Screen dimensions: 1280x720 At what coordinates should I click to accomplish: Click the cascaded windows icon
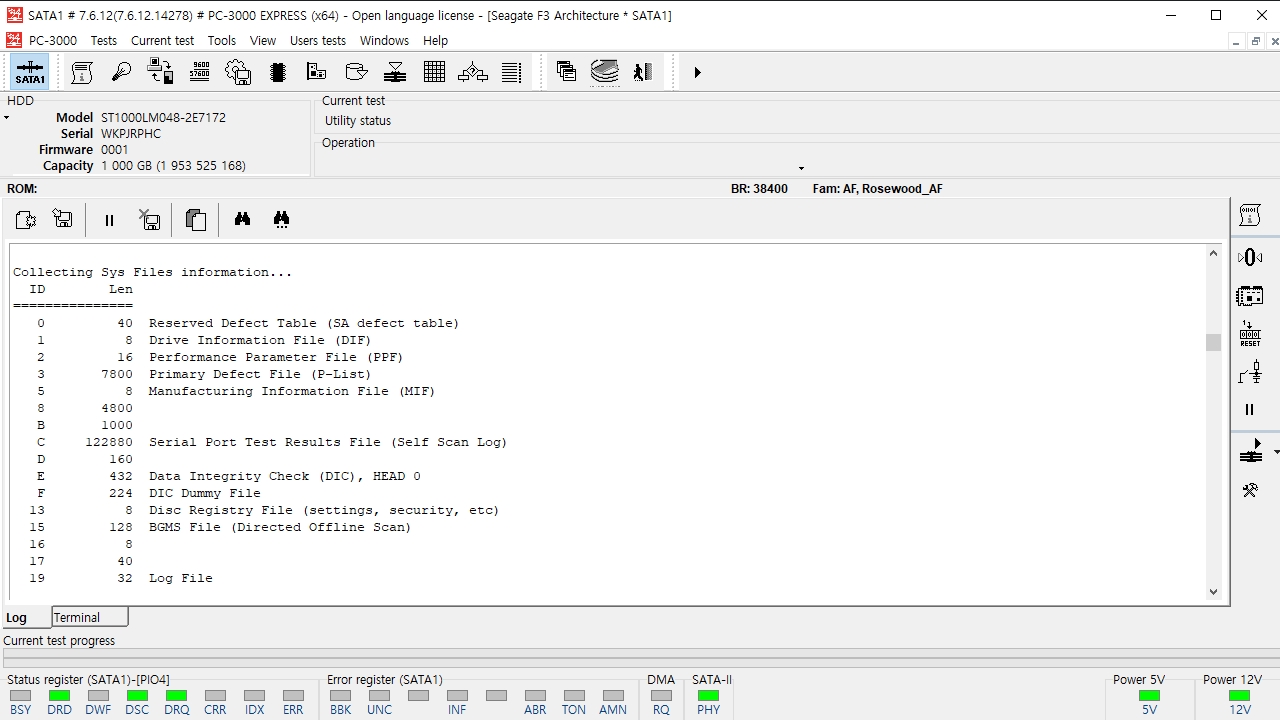pos(566,72)
